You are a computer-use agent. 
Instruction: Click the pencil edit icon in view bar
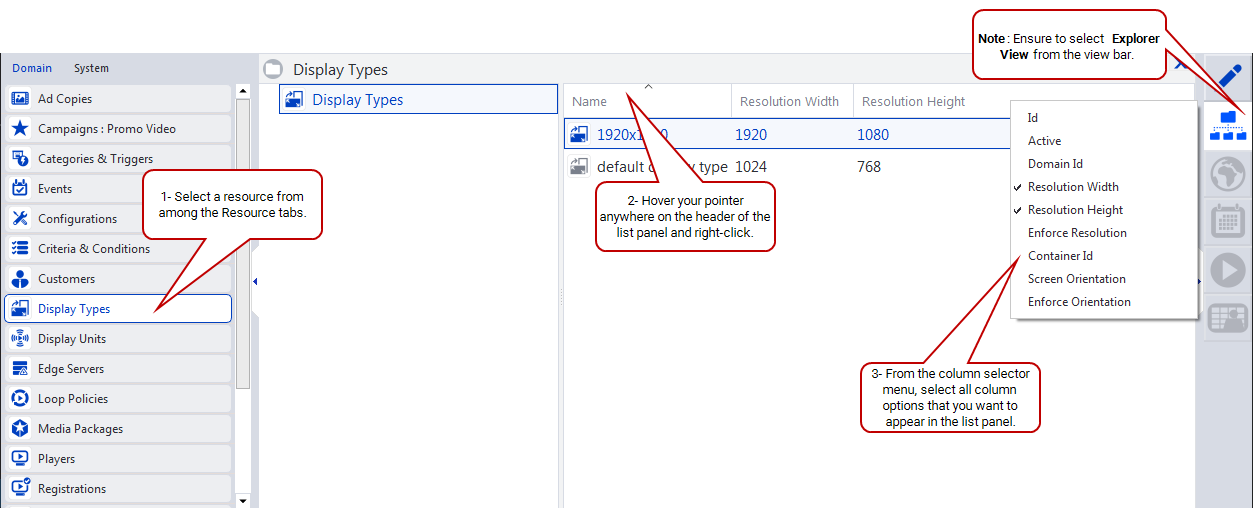click(1228, 76)
